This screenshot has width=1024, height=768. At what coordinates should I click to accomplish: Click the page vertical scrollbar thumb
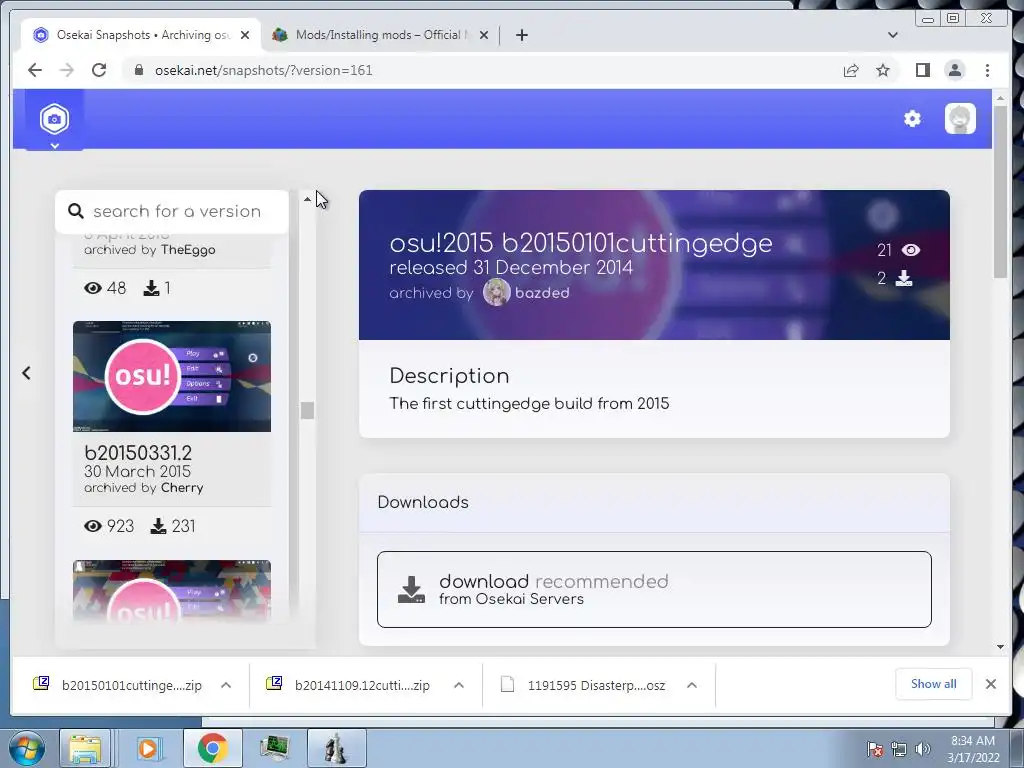click(1000, 191)
